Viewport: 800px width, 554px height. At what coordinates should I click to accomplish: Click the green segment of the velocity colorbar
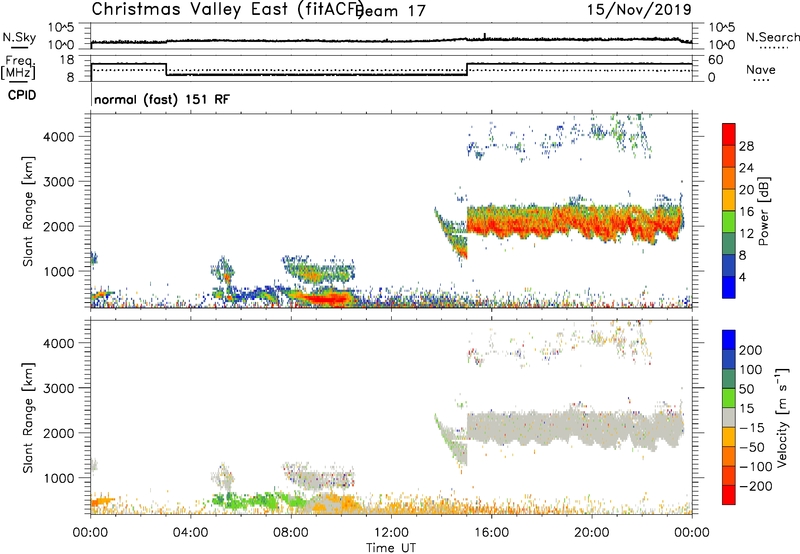click(x=729, y=398)
